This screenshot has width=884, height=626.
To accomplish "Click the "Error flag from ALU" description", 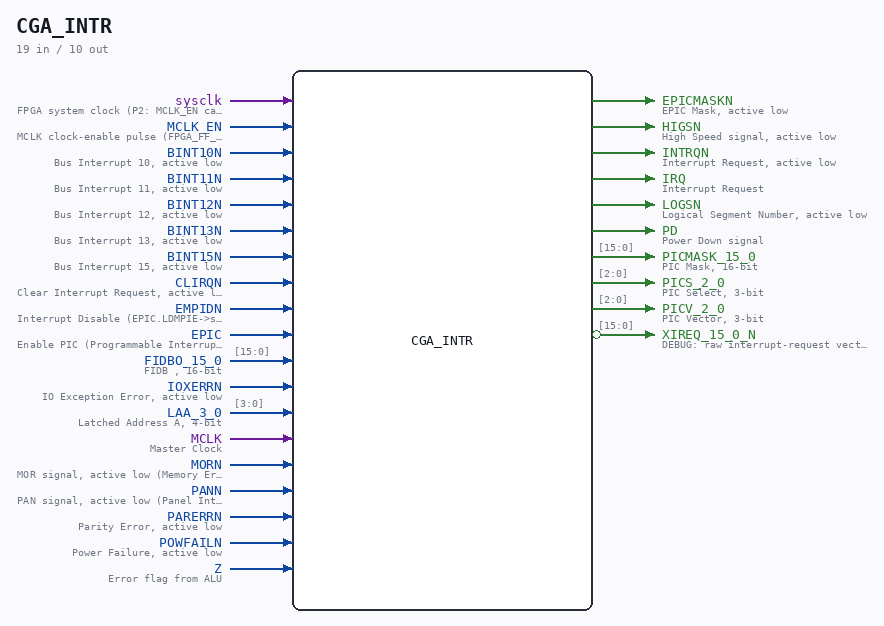I will tap(165, 578).
